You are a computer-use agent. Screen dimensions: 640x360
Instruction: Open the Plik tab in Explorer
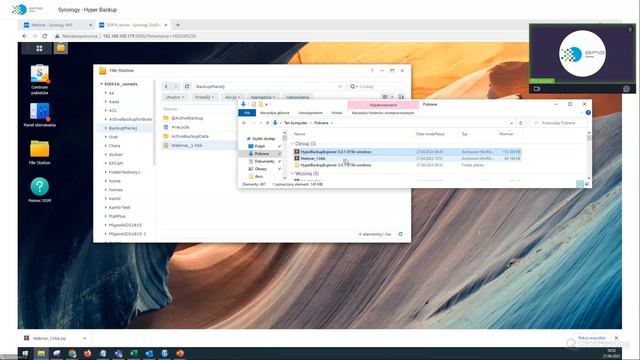pos(247,113)
